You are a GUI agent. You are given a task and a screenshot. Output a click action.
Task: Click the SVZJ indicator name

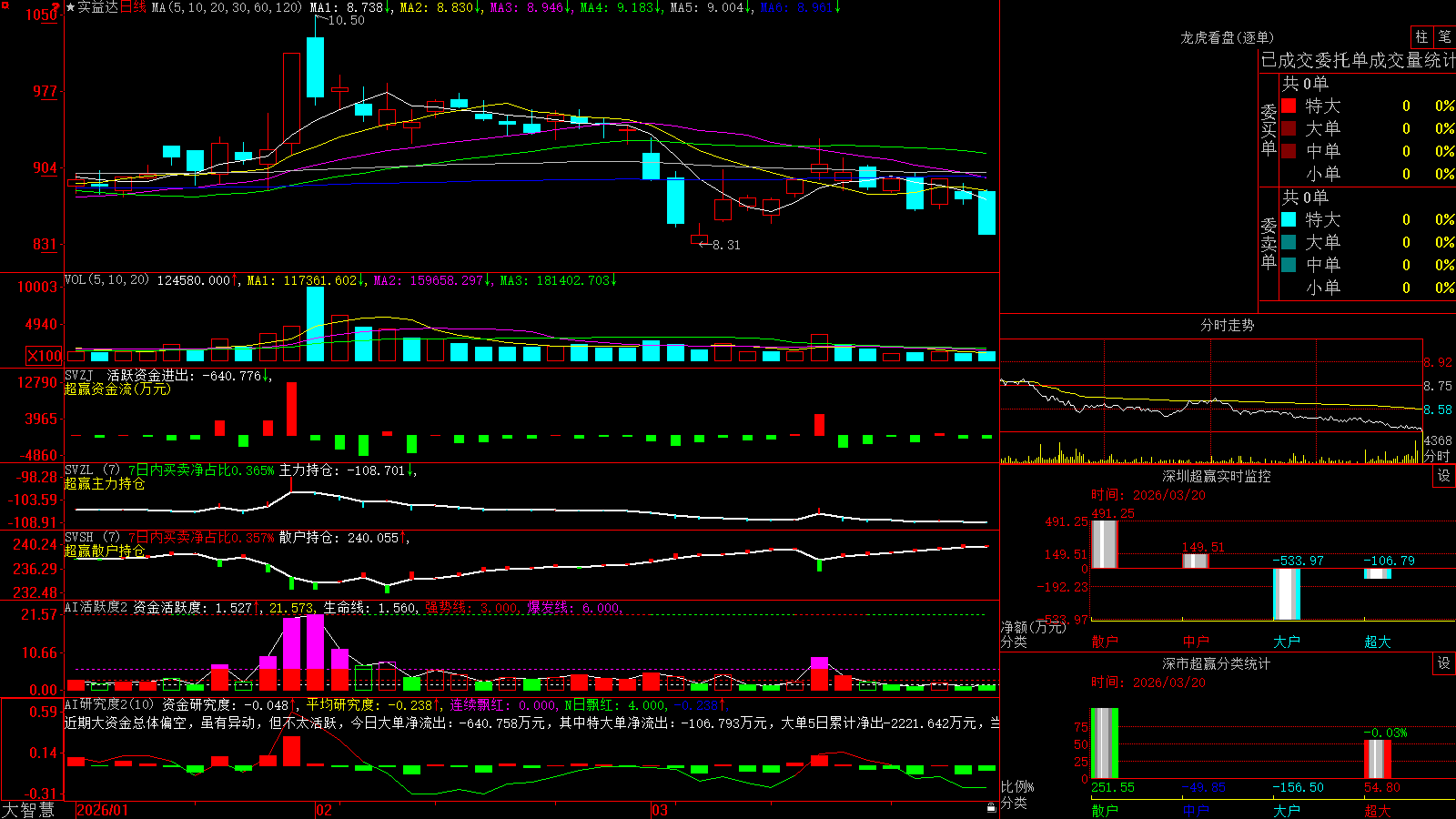click(78, 375)
